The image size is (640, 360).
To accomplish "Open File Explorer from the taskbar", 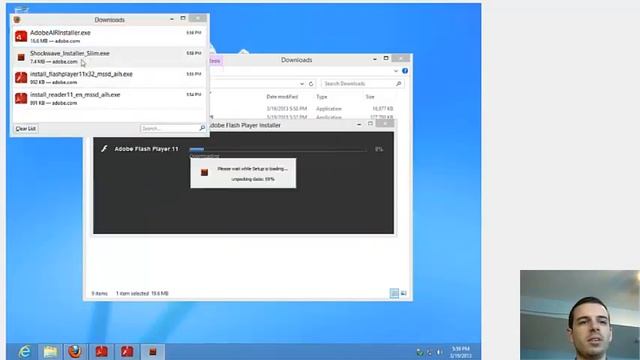I will (x=50, y=351).
